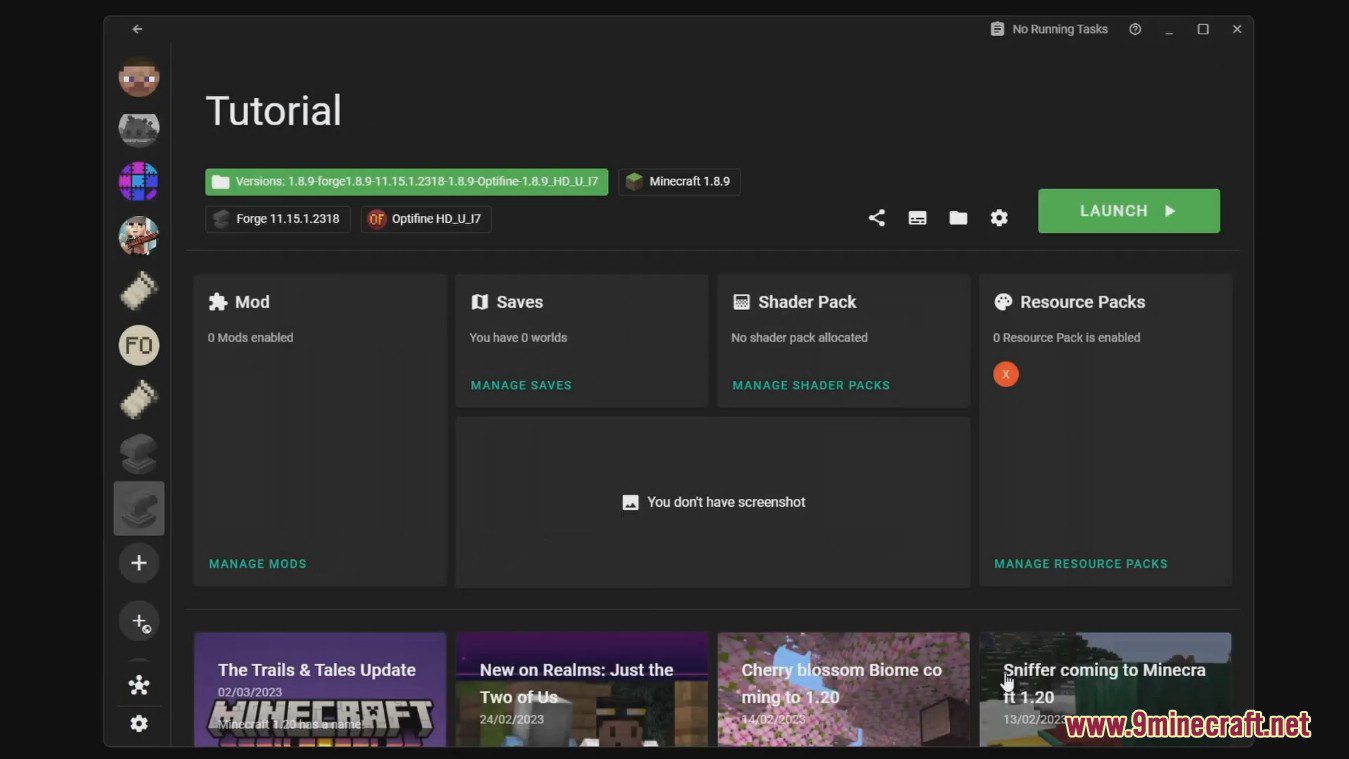
Task: Launch the Tutorial instance
Action: tap(1128, 211)
